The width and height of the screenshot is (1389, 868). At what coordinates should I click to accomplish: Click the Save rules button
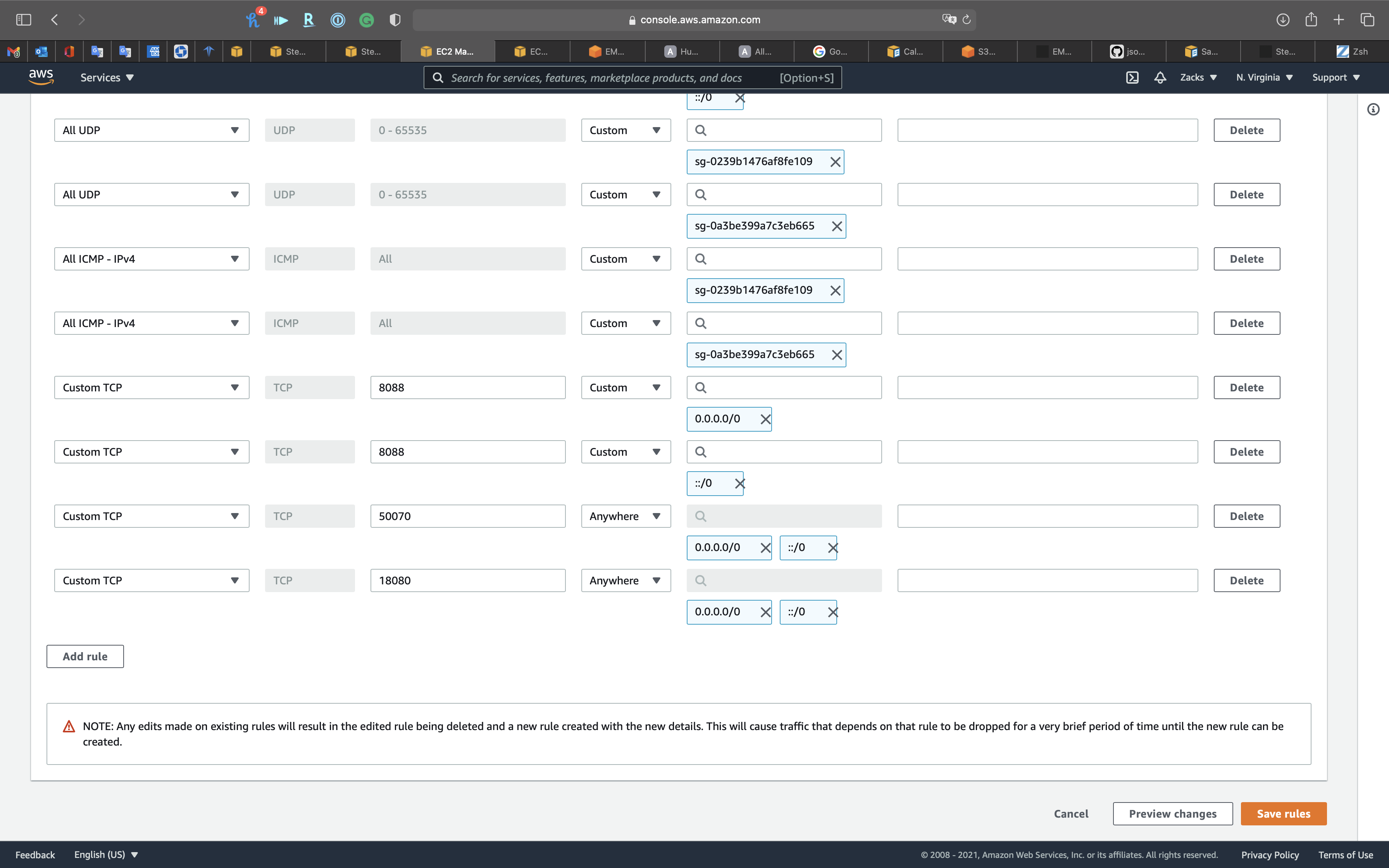(x=1283, y=813)
